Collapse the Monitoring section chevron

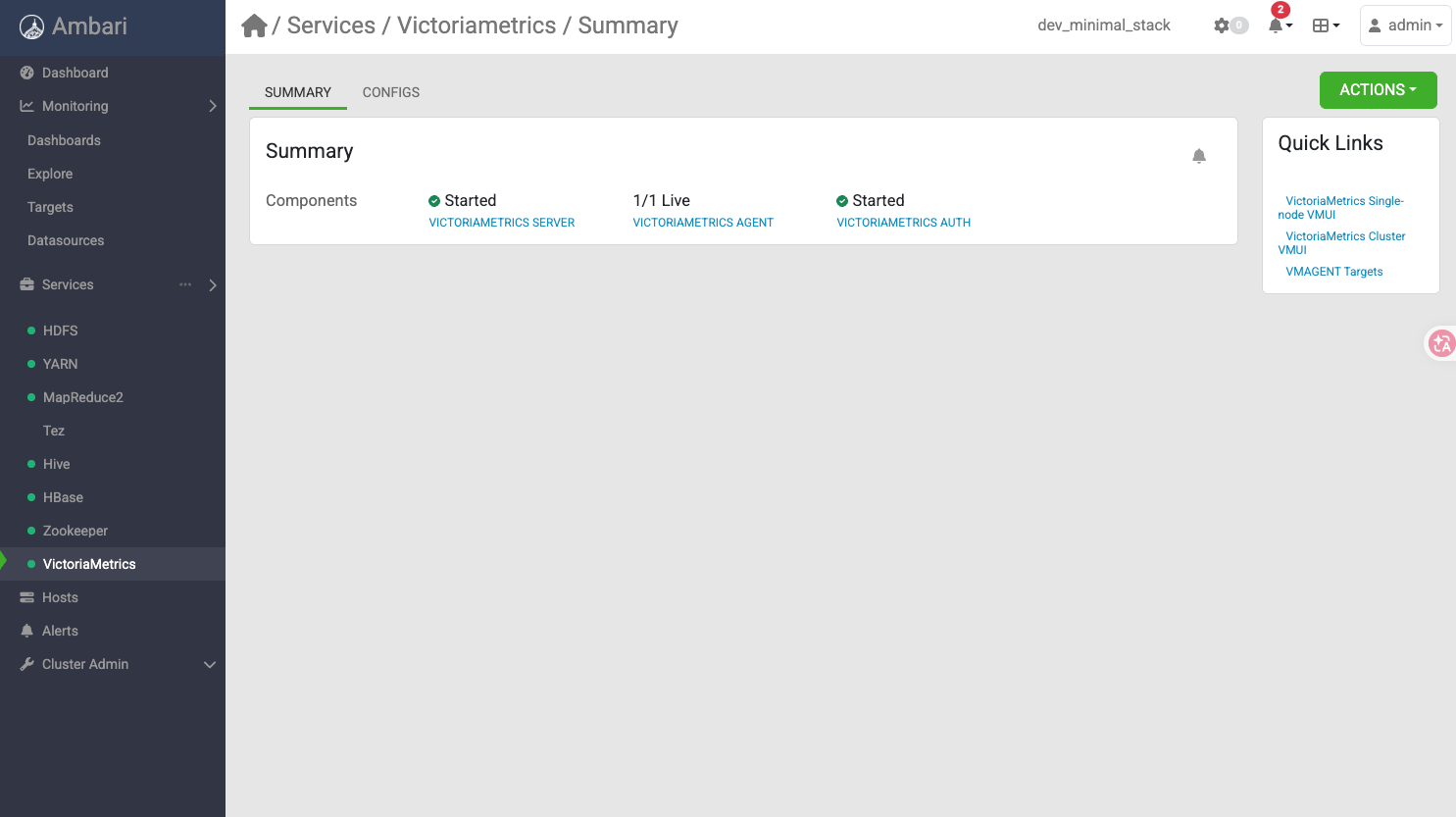213,106
